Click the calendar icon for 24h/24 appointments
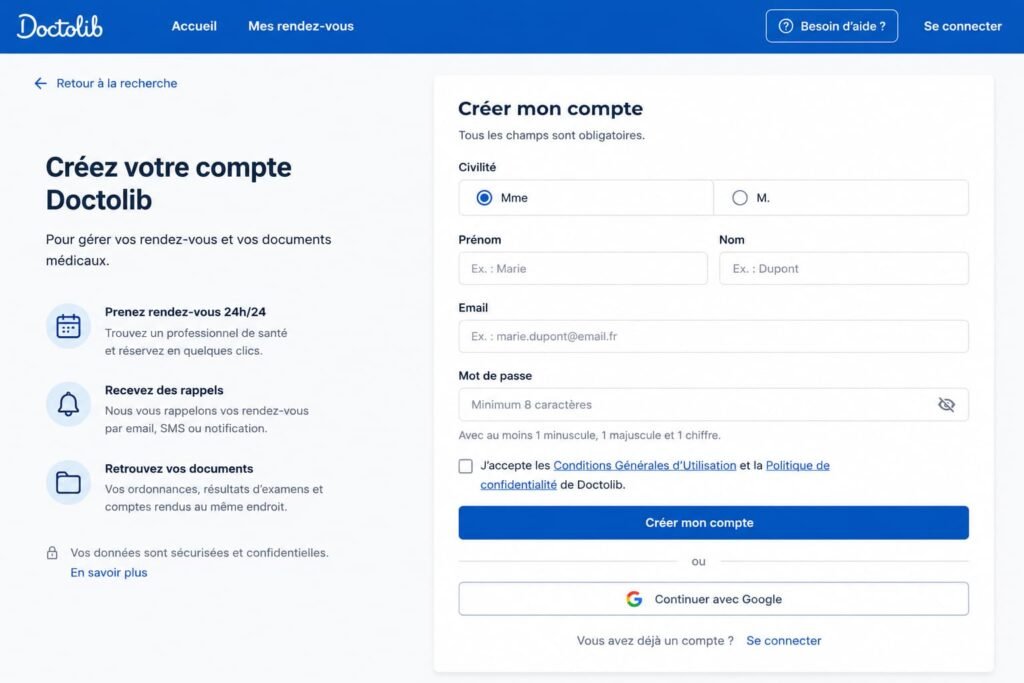The width and height of the screenshot is (1024, 683). [x=69, y=326]
